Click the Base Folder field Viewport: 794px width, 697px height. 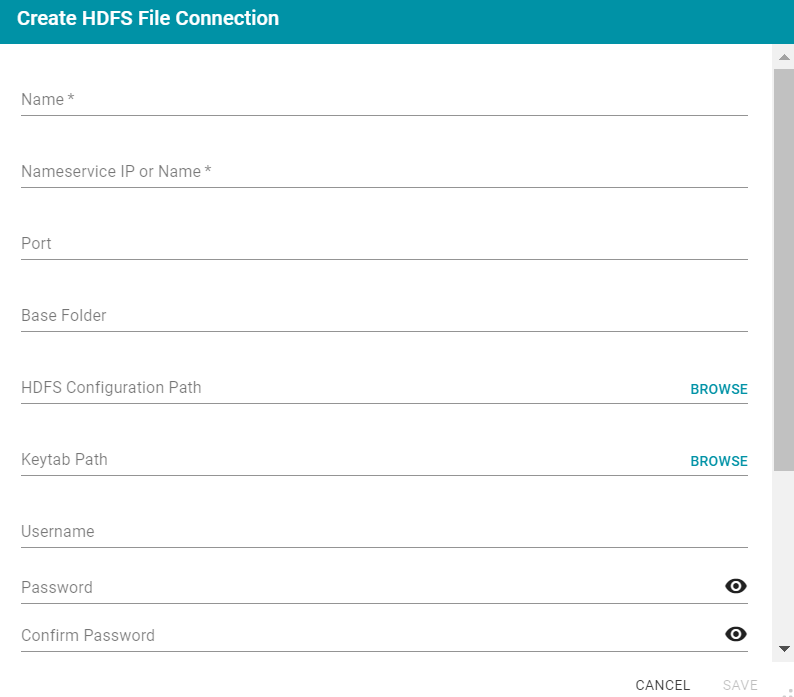(x=384, y=316)
